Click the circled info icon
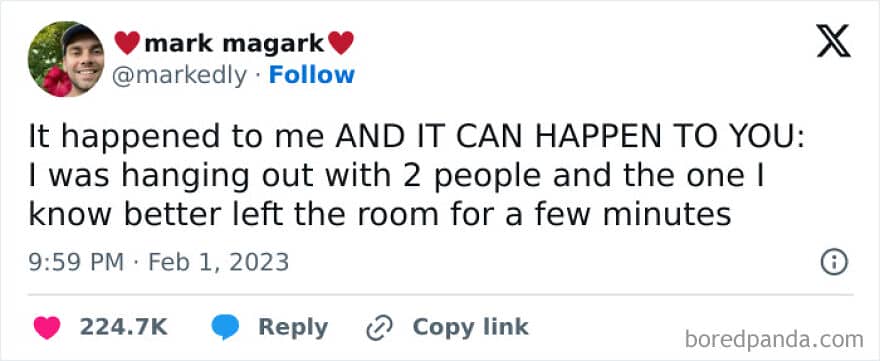880x361 pixels. click(834, 262)
